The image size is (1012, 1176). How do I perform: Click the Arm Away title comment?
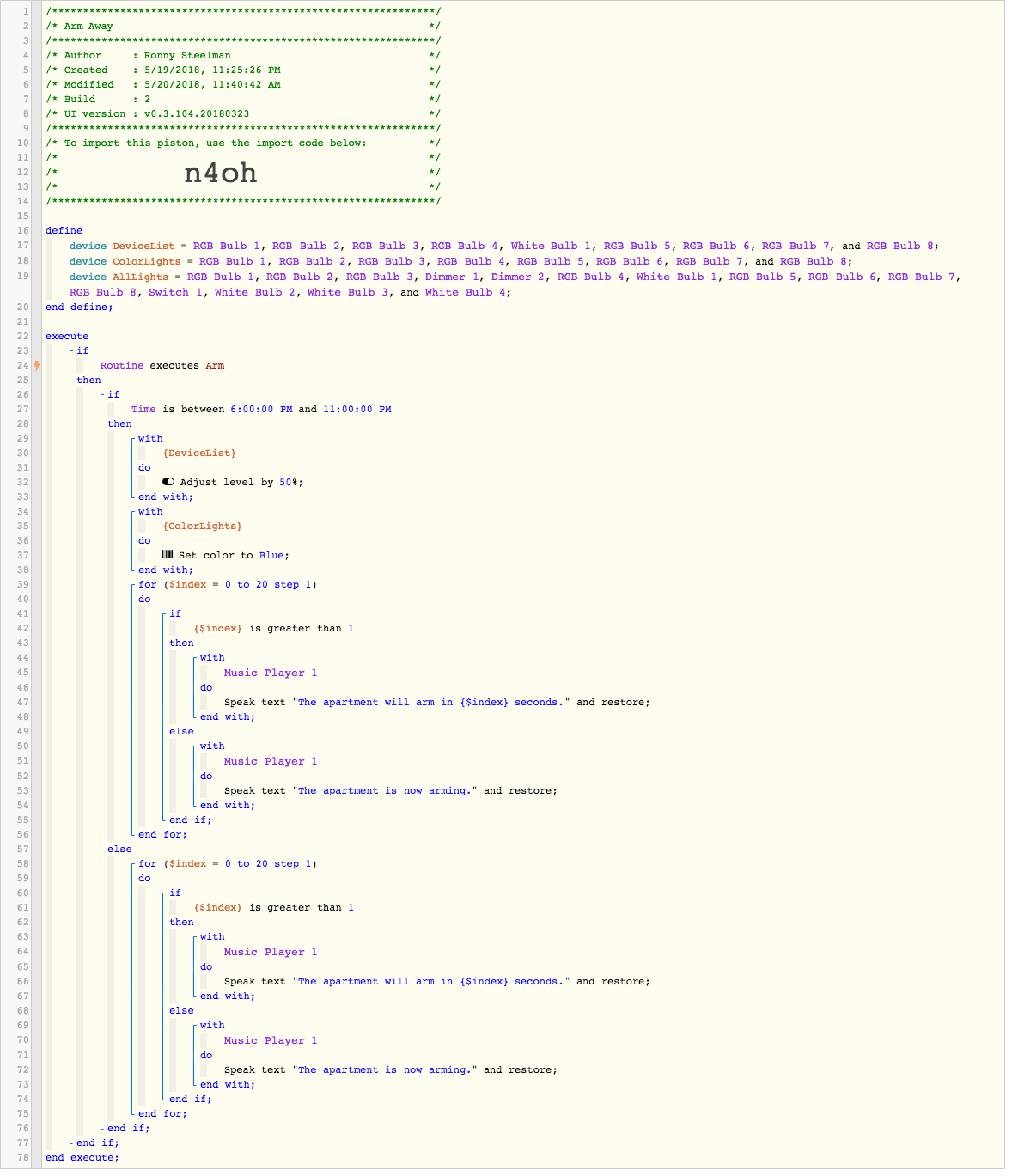click(x=88, y=27)
